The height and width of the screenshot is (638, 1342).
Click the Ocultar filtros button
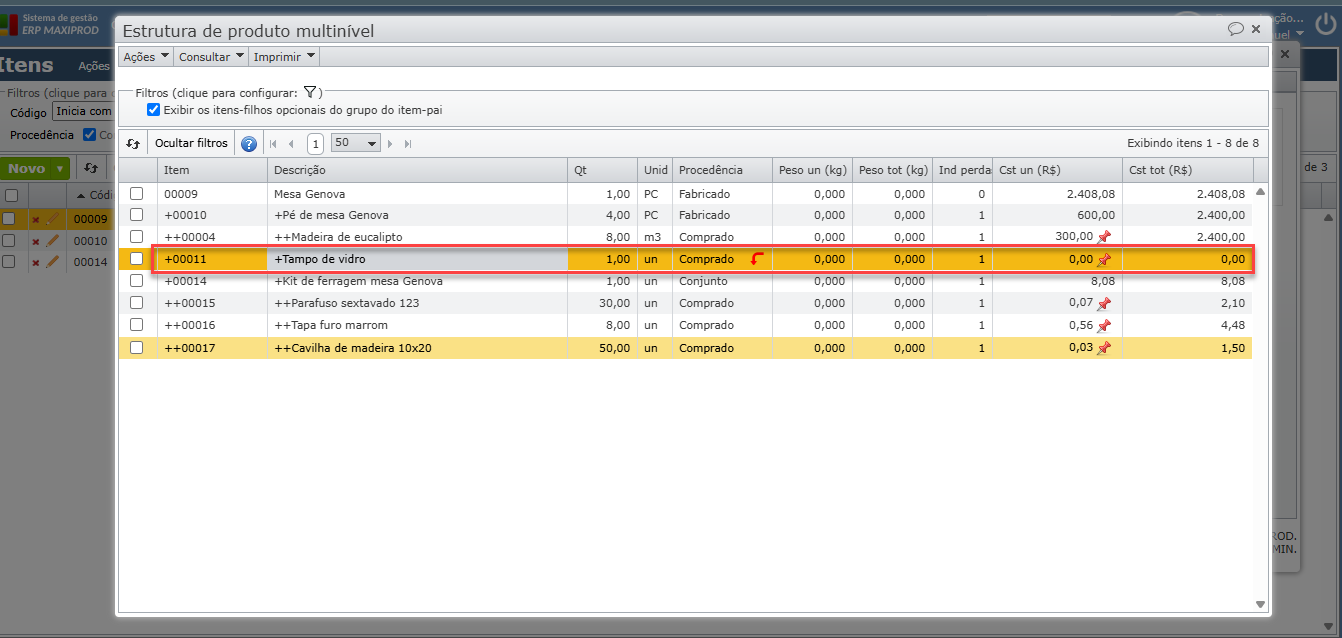pos(191,143)
